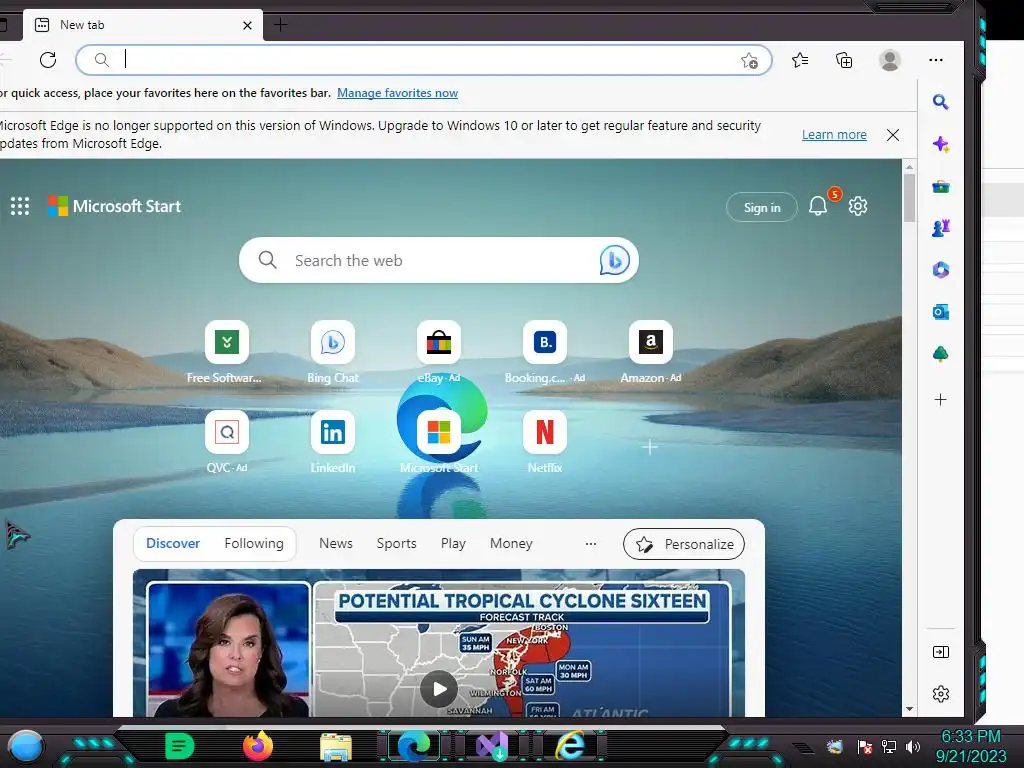The height and width of the screenshot is (768, 1024).
Task: Open LinkedIn quick link tile
Action: [332, 432]
